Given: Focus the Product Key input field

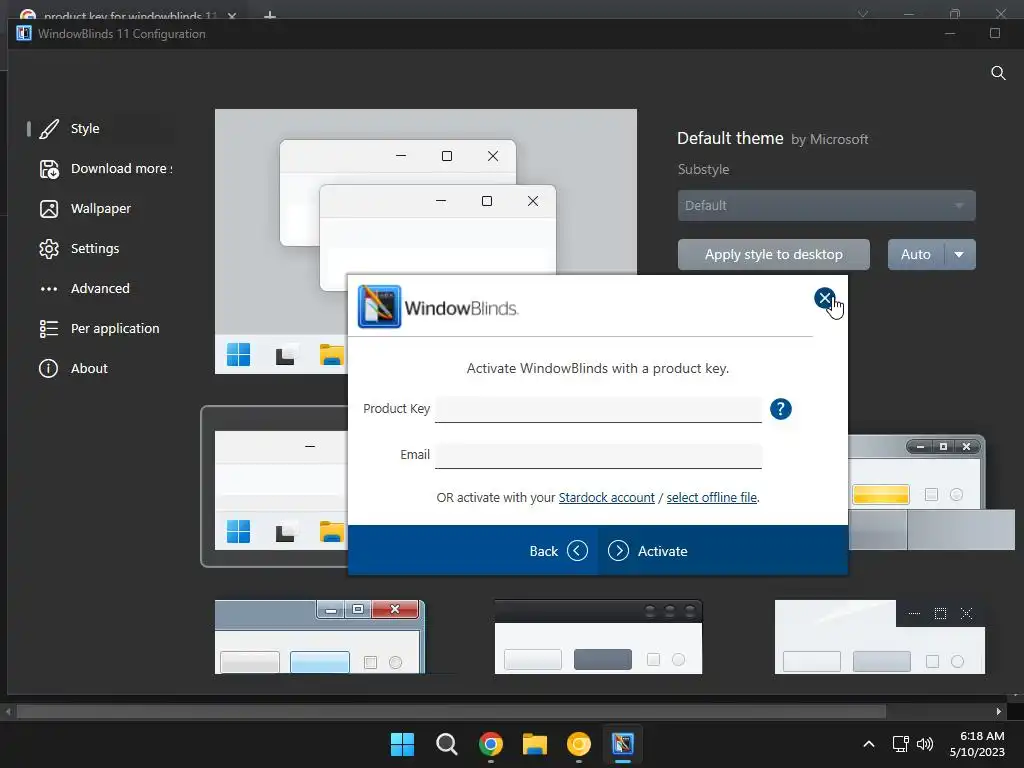Looking at the screenshot, I should [598, 409].
